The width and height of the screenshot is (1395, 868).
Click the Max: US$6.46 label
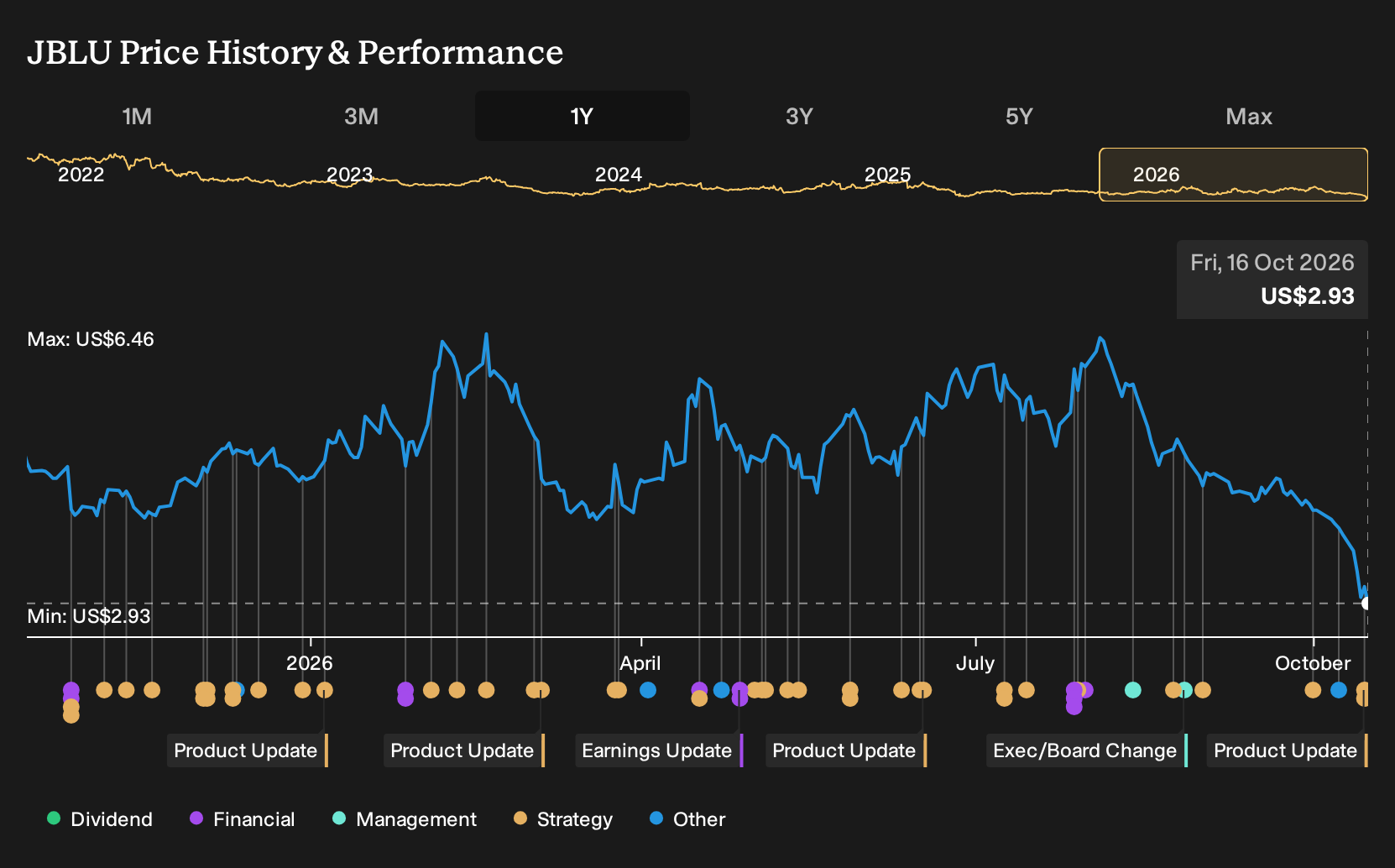click(x=91, y=339)
